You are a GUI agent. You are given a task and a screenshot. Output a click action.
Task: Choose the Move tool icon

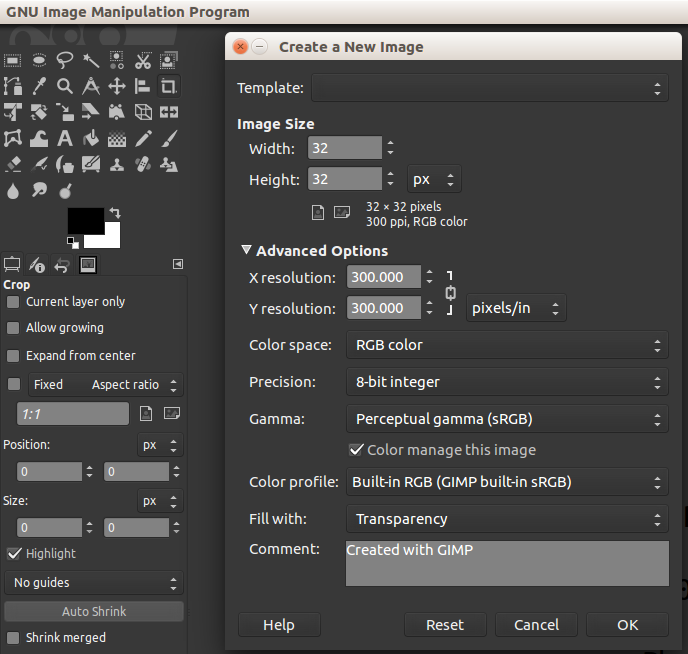(x=117, y=86)
